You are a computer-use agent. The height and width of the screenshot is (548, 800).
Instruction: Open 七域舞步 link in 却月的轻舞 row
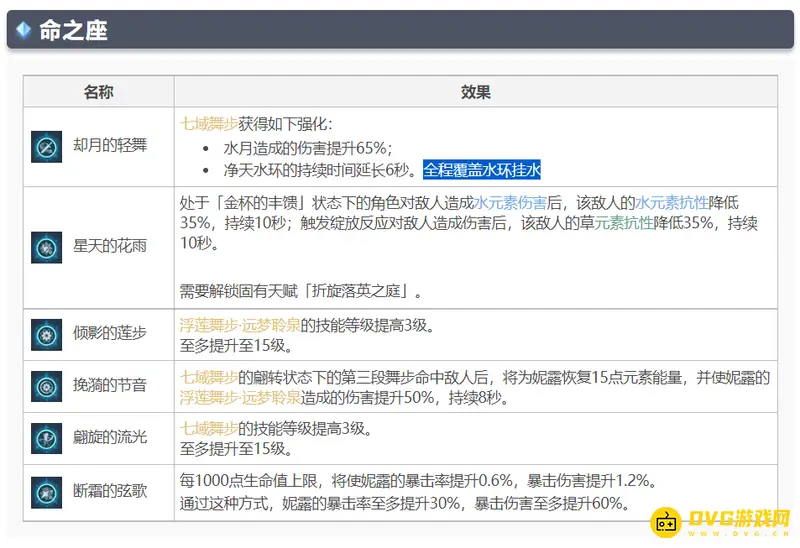click(x=208, y=124)
